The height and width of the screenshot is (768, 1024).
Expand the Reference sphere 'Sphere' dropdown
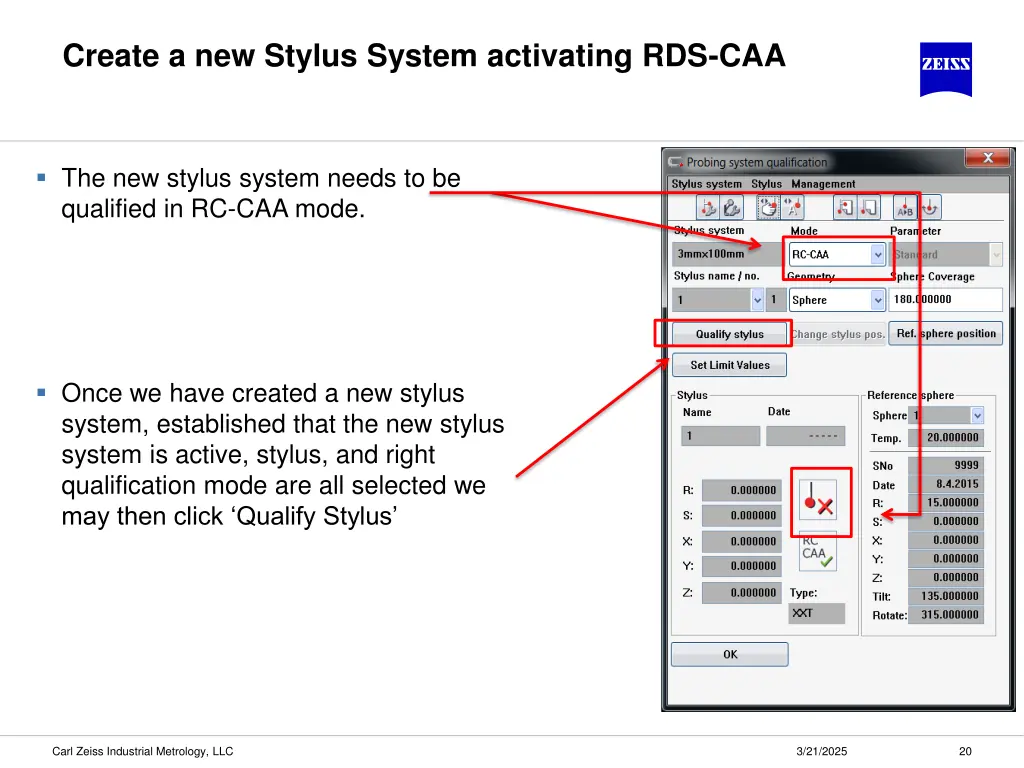(x=977, y=415)
